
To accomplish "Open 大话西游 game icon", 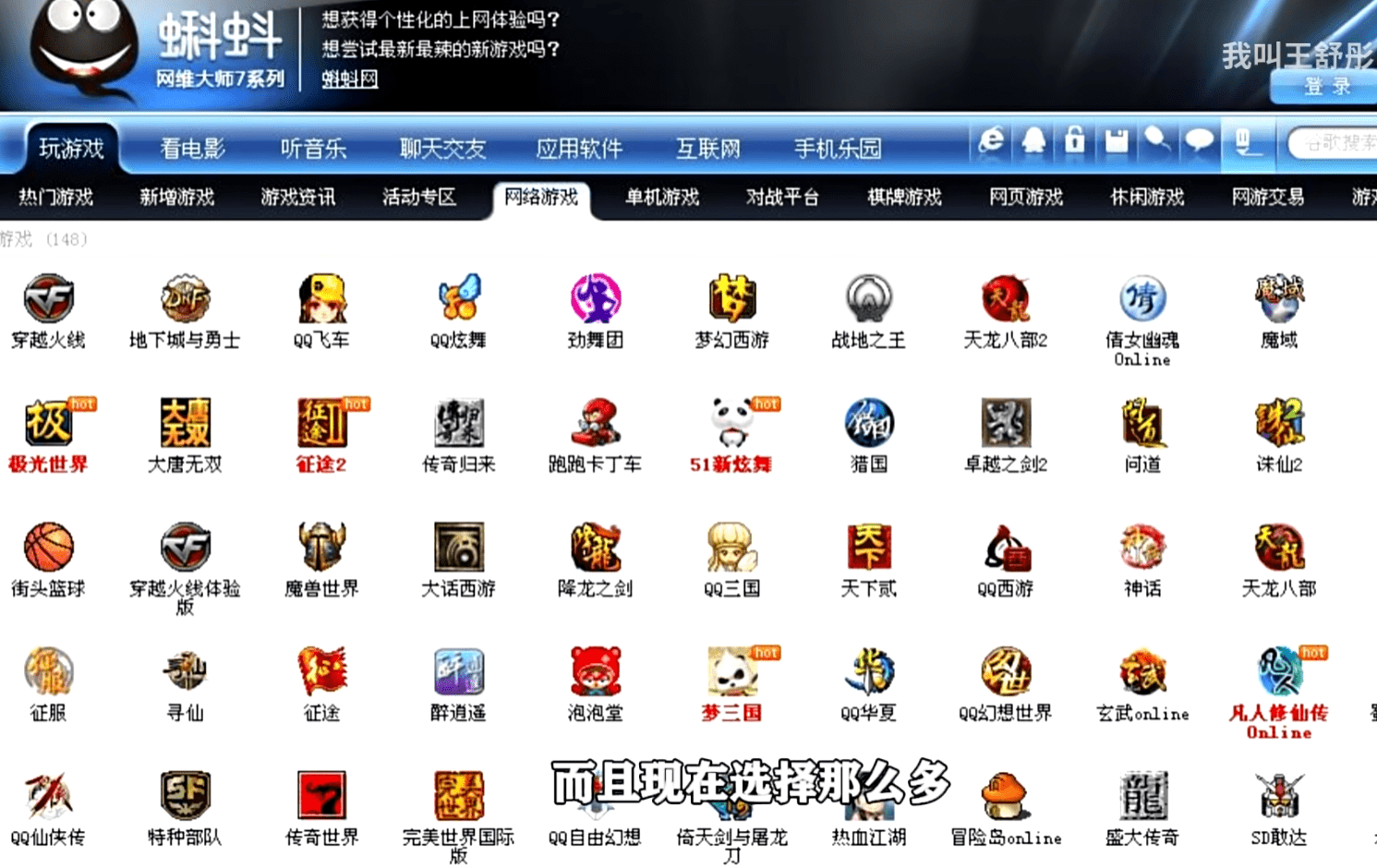I will point(458,547).
